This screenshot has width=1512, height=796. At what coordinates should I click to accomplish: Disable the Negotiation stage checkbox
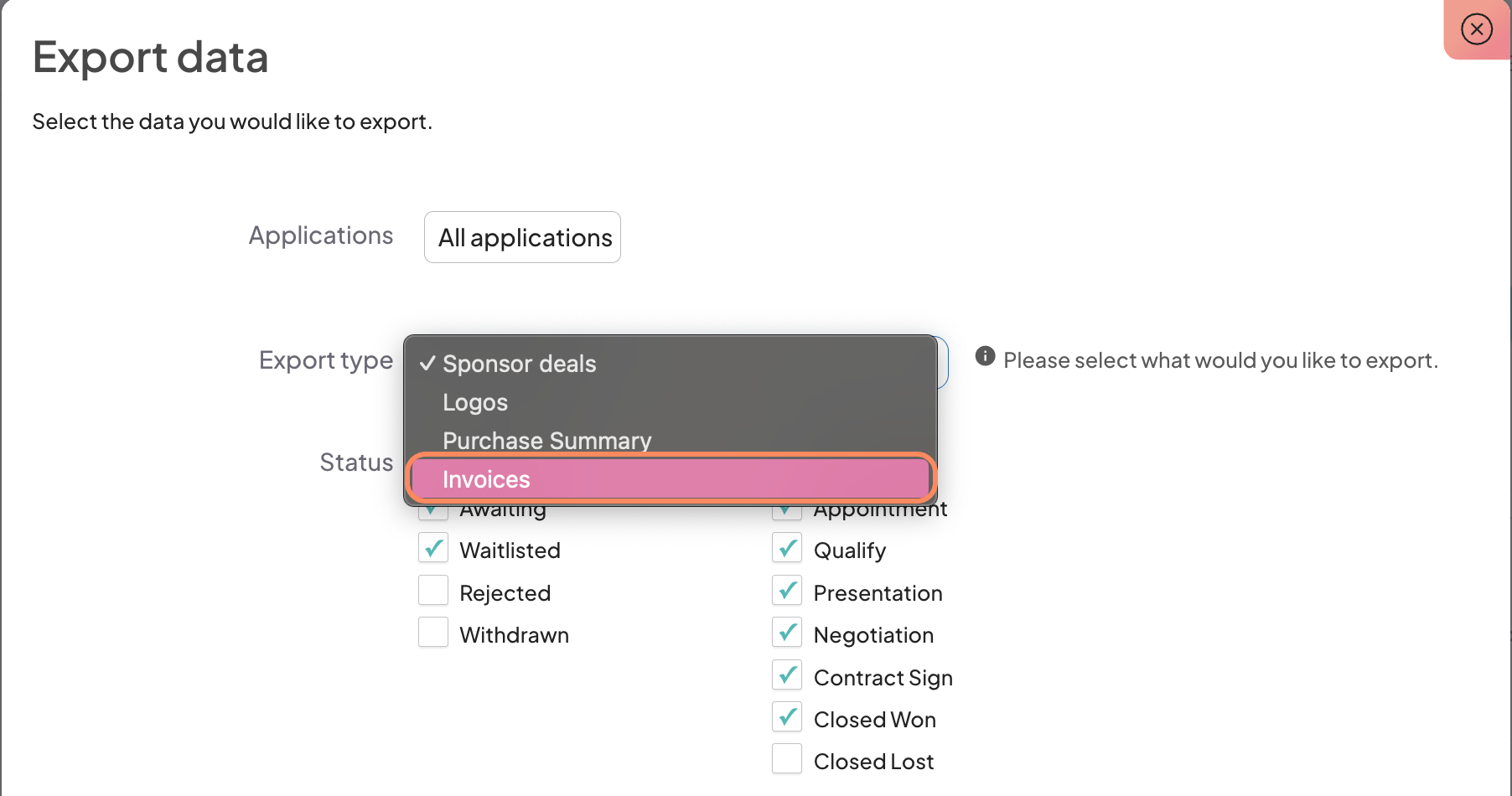pyautogui.click(x=787, y=633)
